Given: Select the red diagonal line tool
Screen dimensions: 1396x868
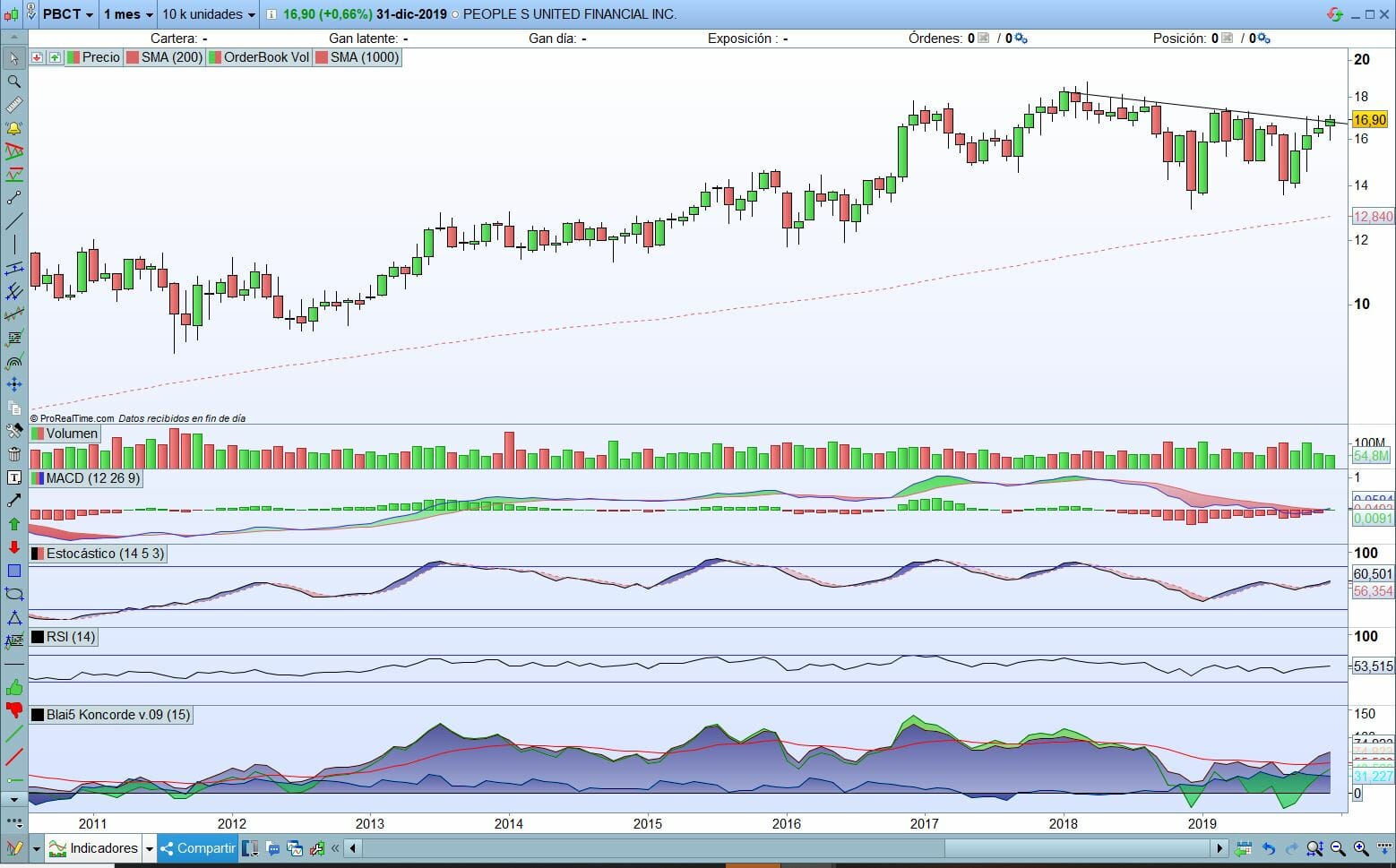Looking at the screenshot, I should (13, 758).
